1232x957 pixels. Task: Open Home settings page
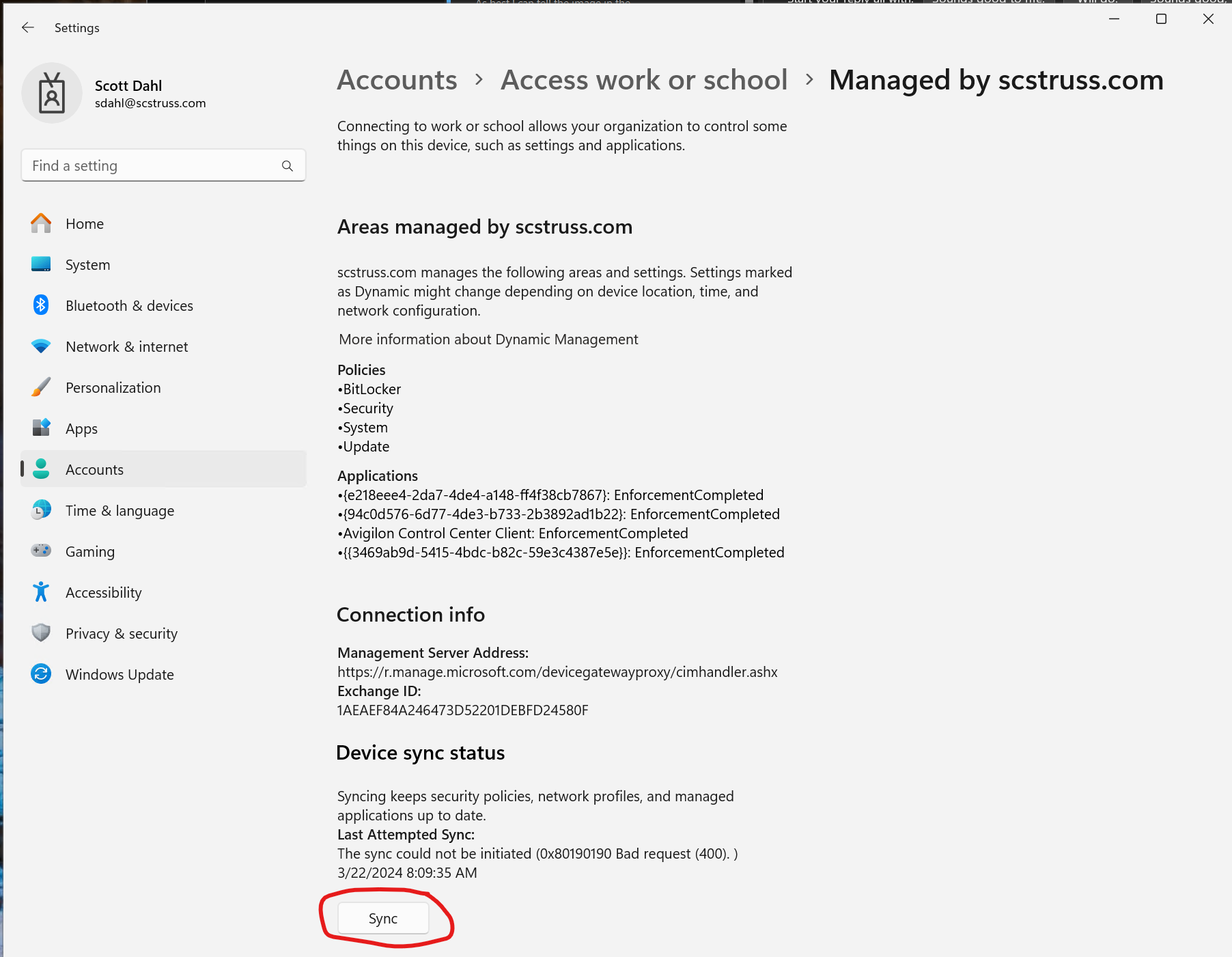163,223
